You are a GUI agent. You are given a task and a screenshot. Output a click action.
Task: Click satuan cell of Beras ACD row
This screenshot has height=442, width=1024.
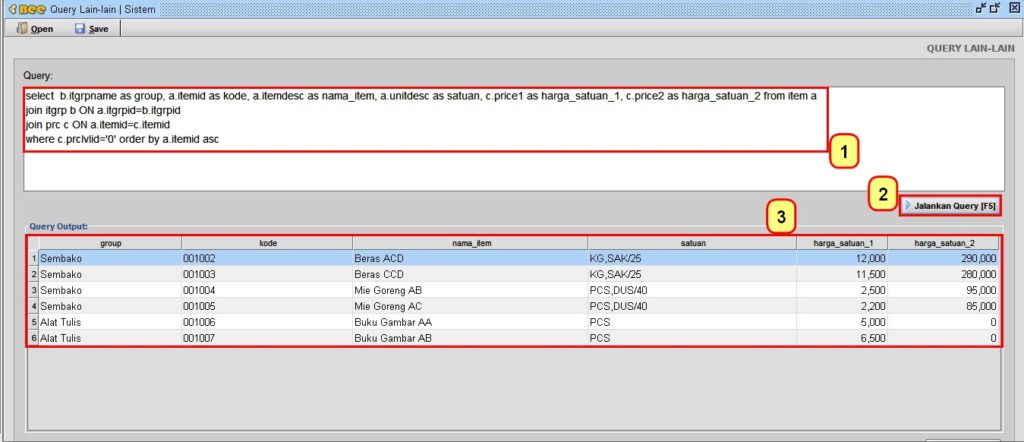point(692,258)
